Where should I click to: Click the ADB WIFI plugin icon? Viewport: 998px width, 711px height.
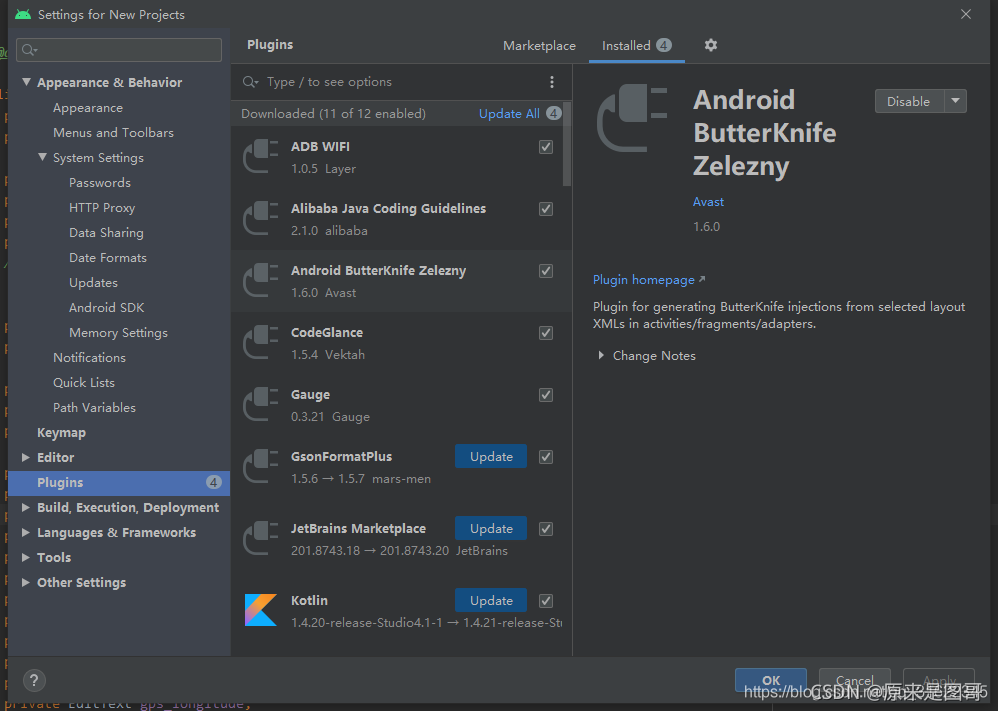click(x=261, y=157)
